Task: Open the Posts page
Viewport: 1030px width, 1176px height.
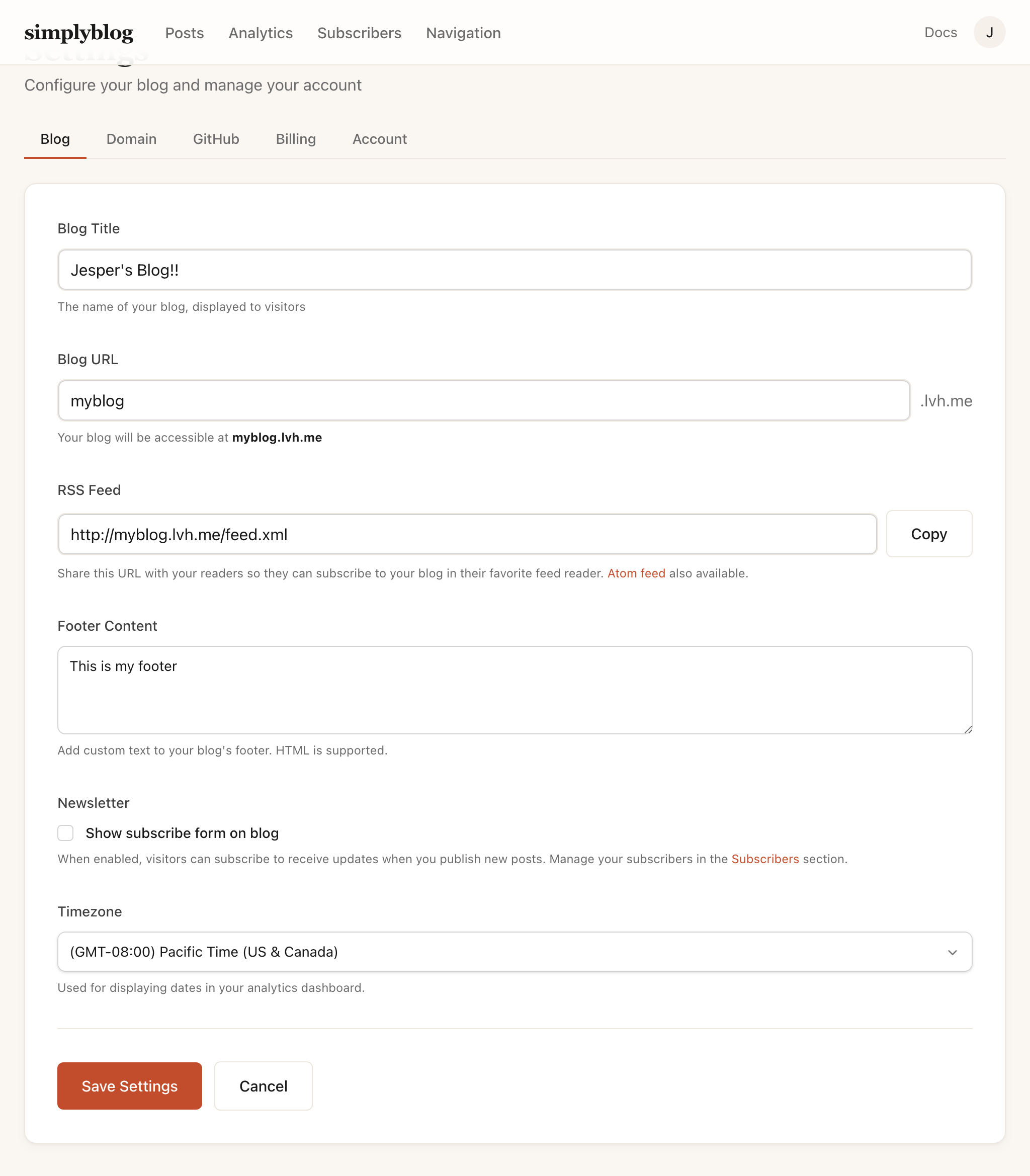Action: [x=185, y=33]
